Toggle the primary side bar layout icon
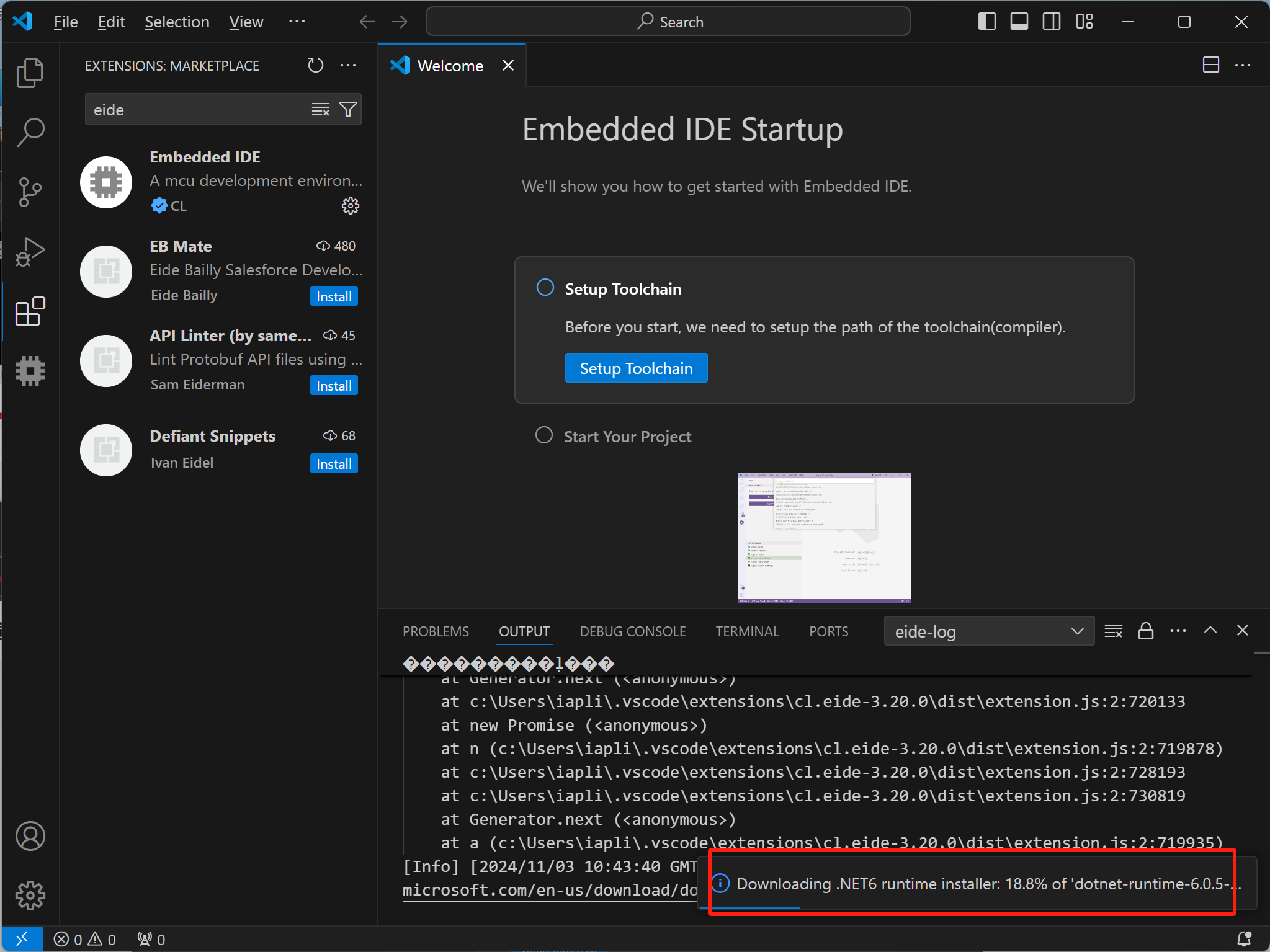1270x952 pixels. pyautogui.click(x=987, y=22)
